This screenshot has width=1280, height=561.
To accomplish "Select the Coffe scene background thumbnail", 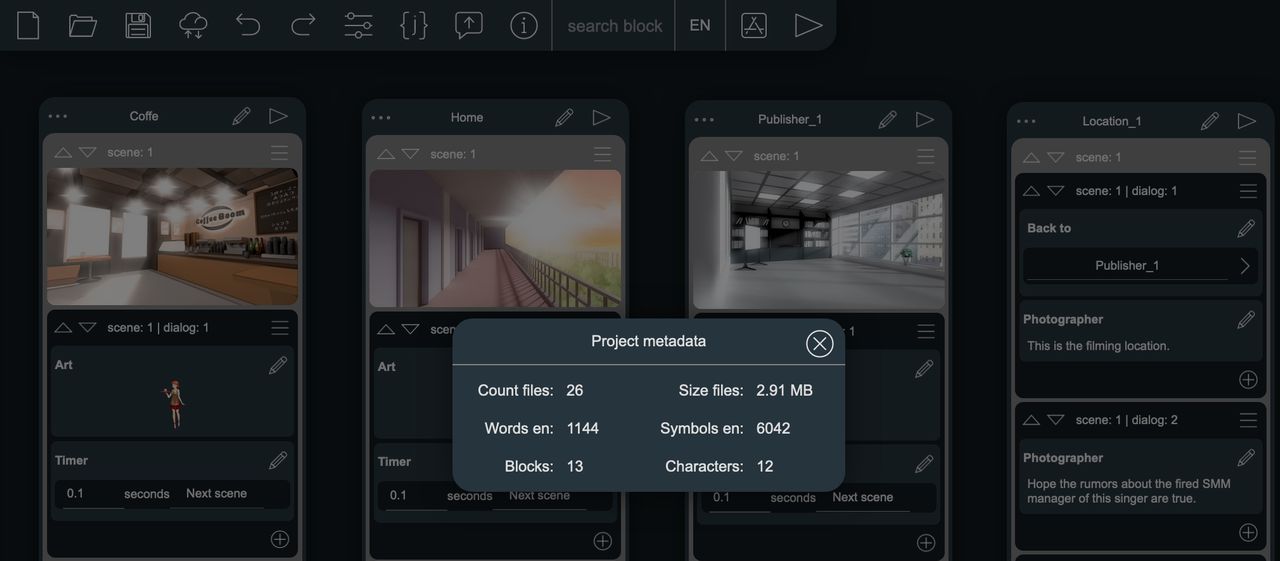I will pyautogui.click(x=173, y=236).
